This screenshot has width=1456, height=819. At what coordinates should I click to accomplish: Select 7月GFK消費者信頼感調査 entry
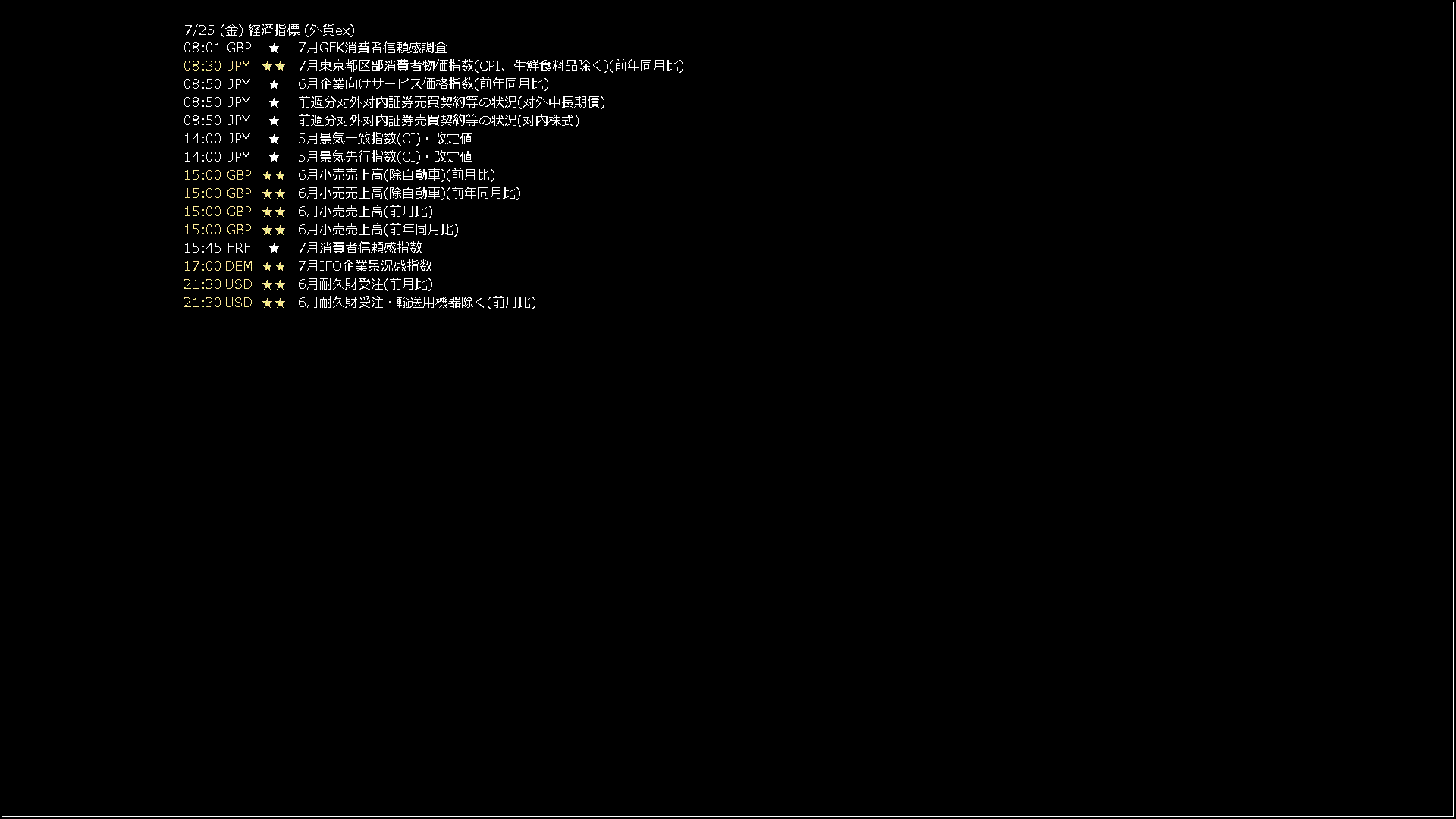(x=372, y=48)
